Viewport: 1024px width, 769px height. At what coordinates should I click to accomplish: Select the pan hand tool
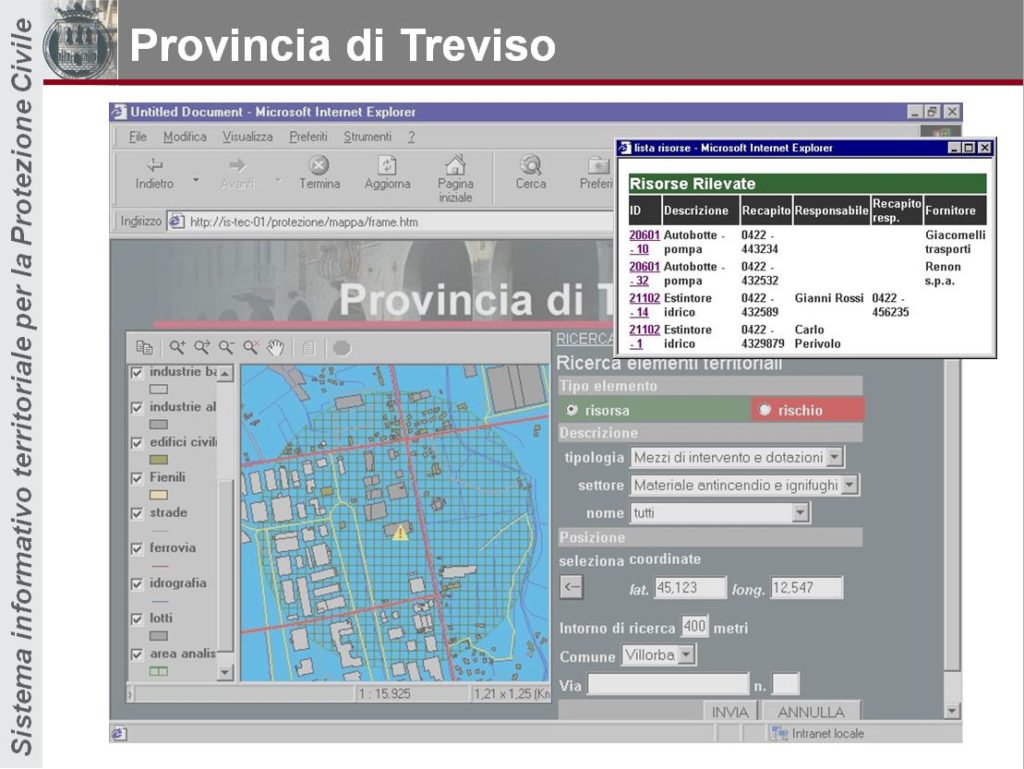(x=276, y=348)
